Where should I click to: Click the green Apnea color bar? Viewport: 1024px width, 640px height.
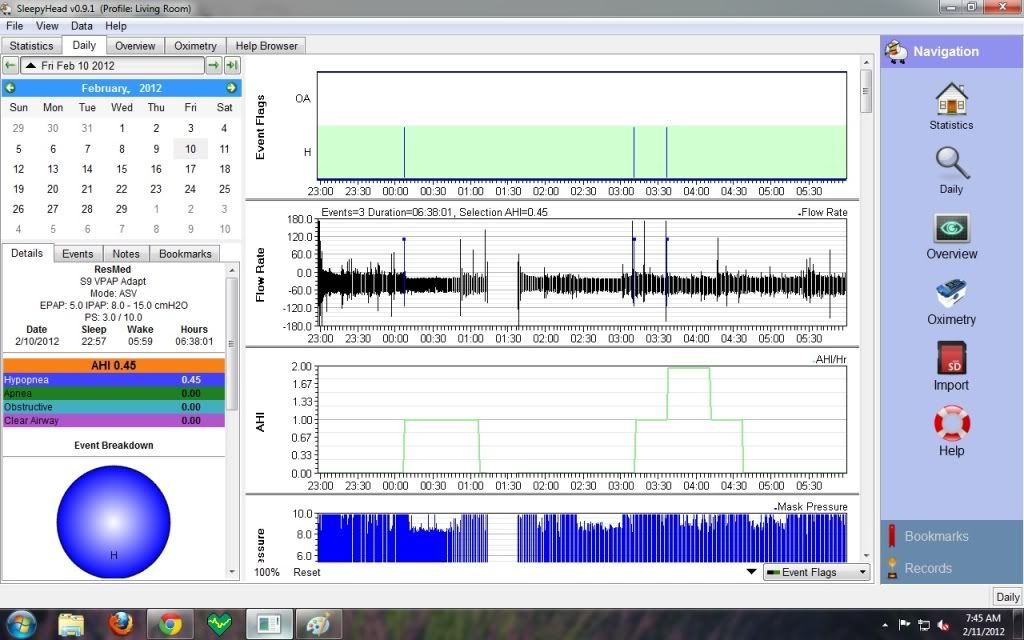[x=114, y=393]
